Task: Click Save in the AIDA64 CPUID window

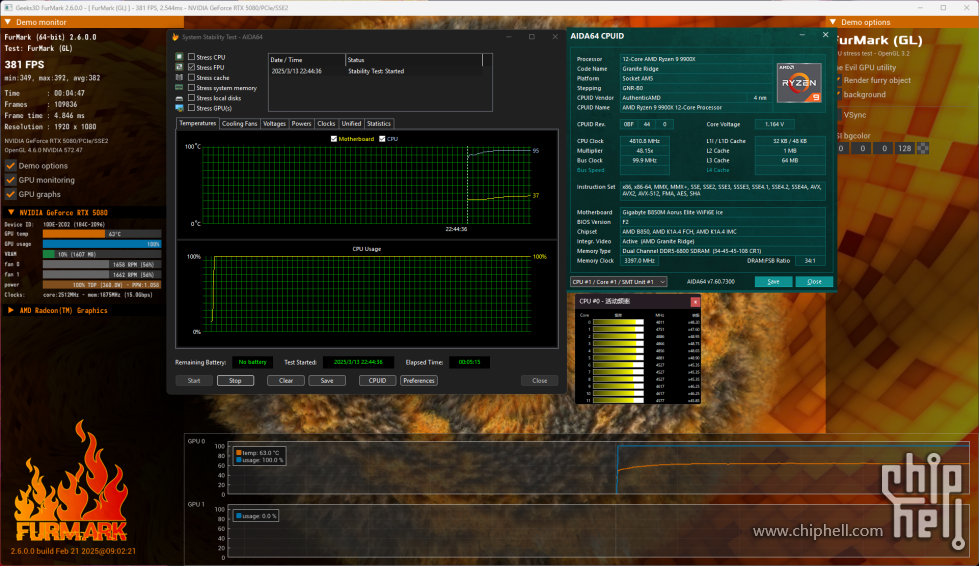Action: [774, 281]
